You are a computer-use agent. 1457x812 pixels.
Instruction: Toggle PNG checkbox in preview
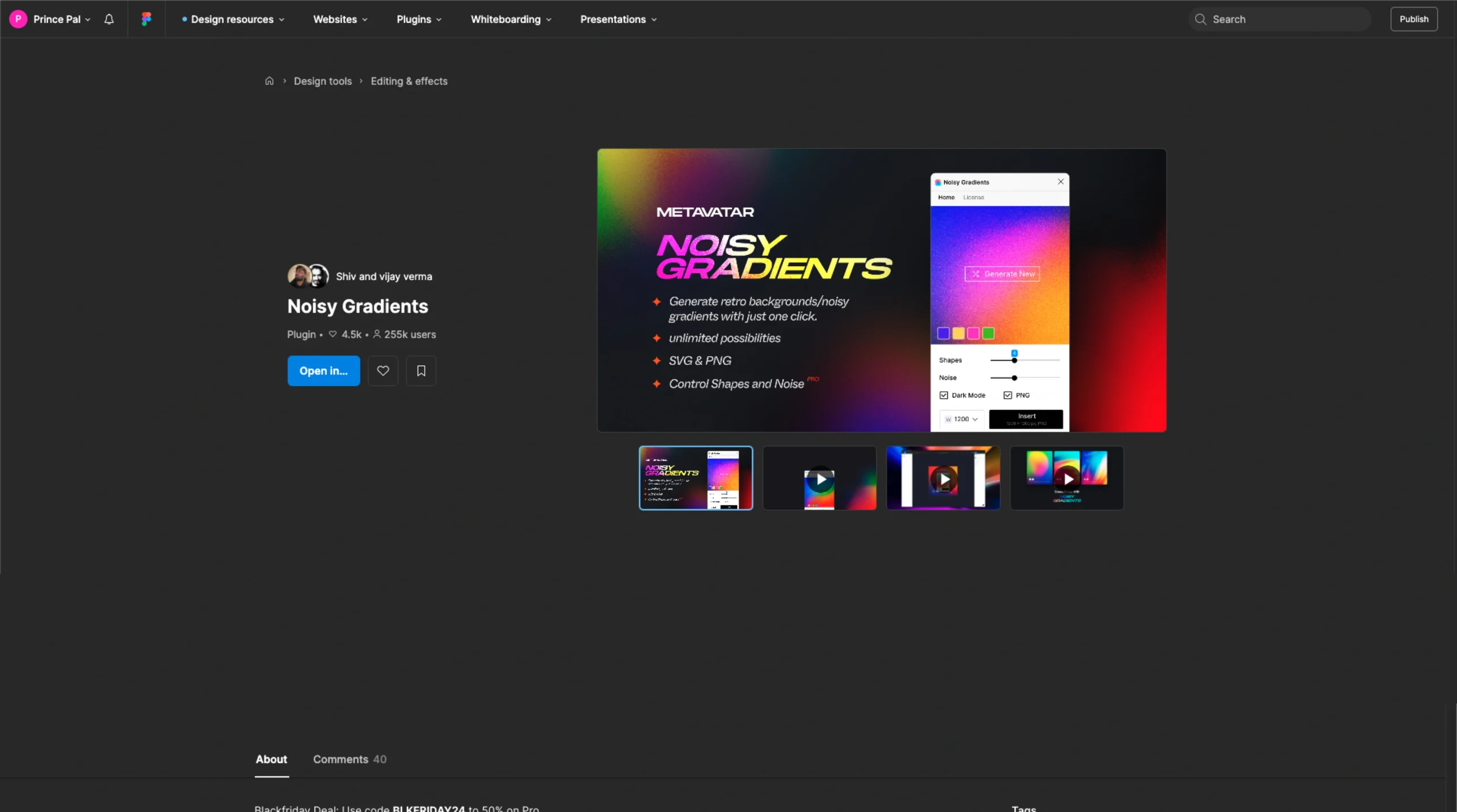click(x=1007, y=395)
